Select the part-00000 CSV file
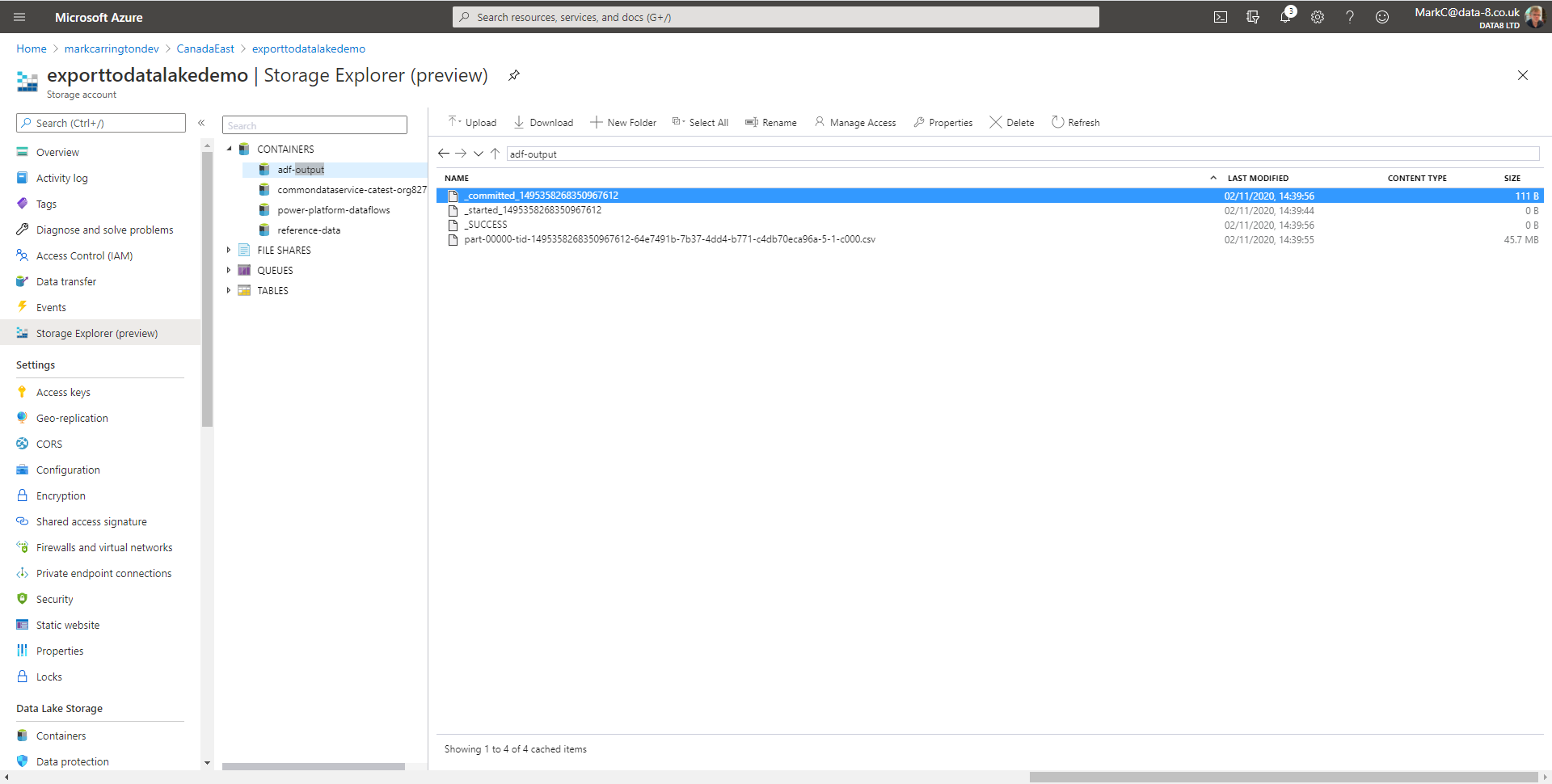The image size is (1552, 784). point(669,239)
